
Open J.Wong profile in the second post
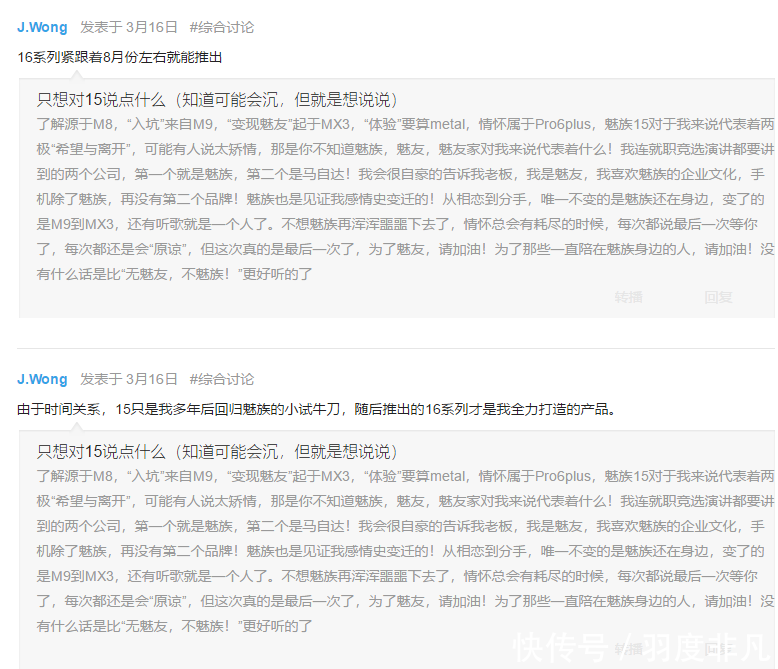pyautogui.click(x=42, y=379)
